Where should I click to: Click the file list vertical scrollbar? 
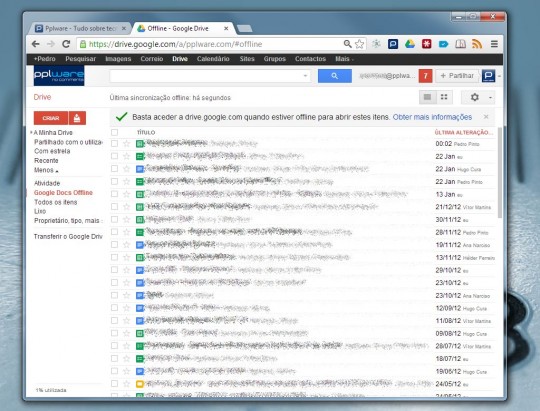tap(499, 172)
